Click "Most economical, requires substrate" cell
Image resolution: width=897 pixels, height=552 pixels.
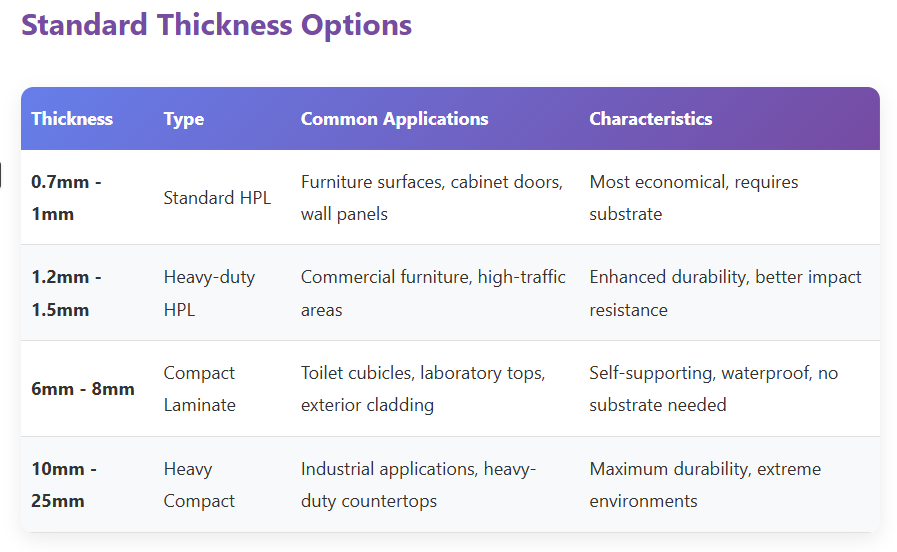click(694, 198)
